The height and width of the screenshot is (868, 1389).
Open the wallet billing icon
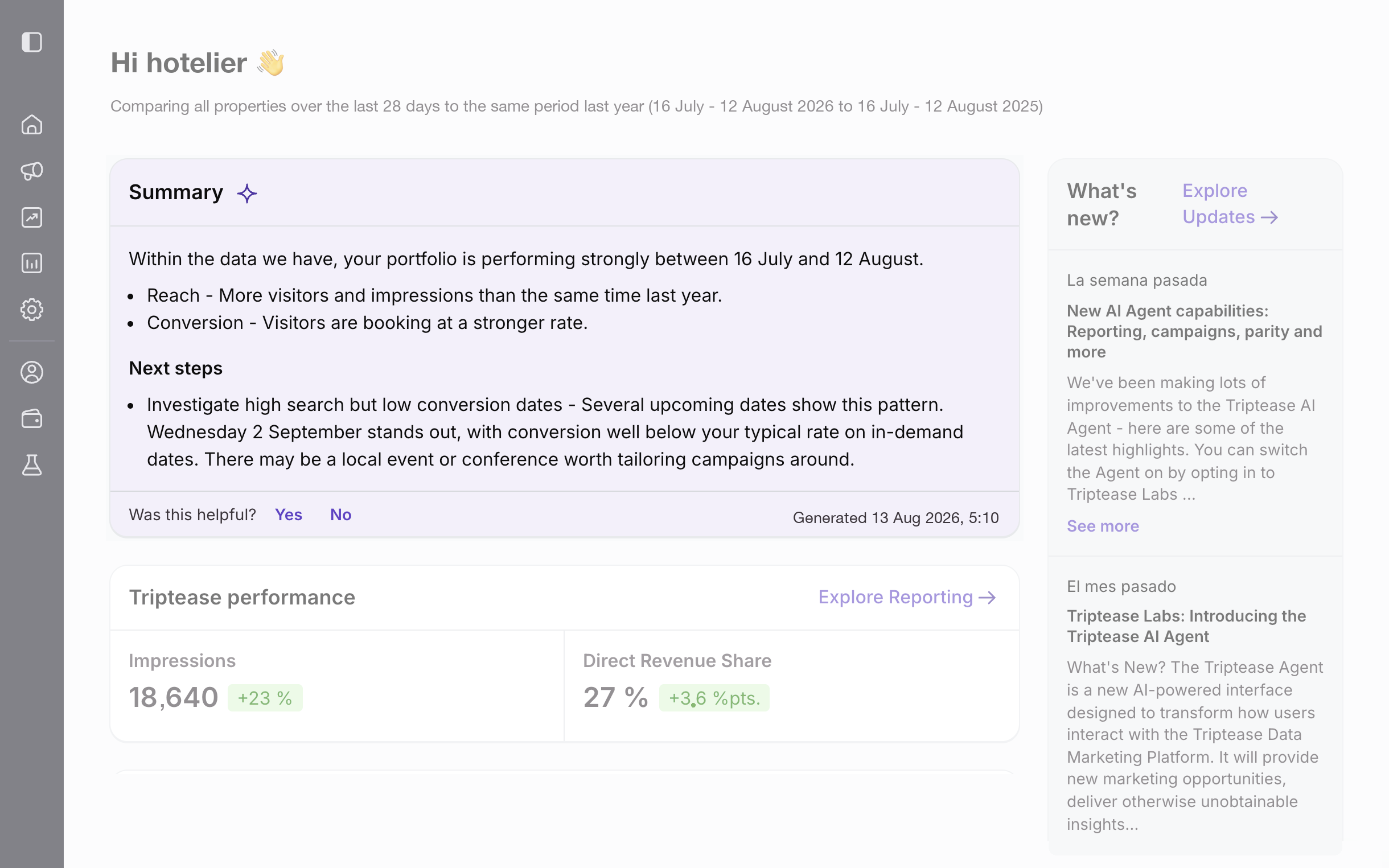[31, 418]
